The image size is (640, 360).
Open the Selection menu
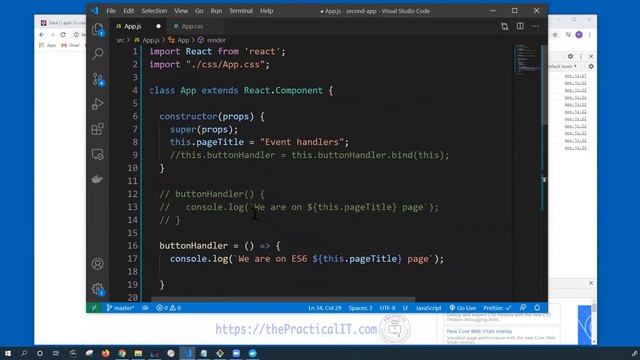(x=154, y=11)
